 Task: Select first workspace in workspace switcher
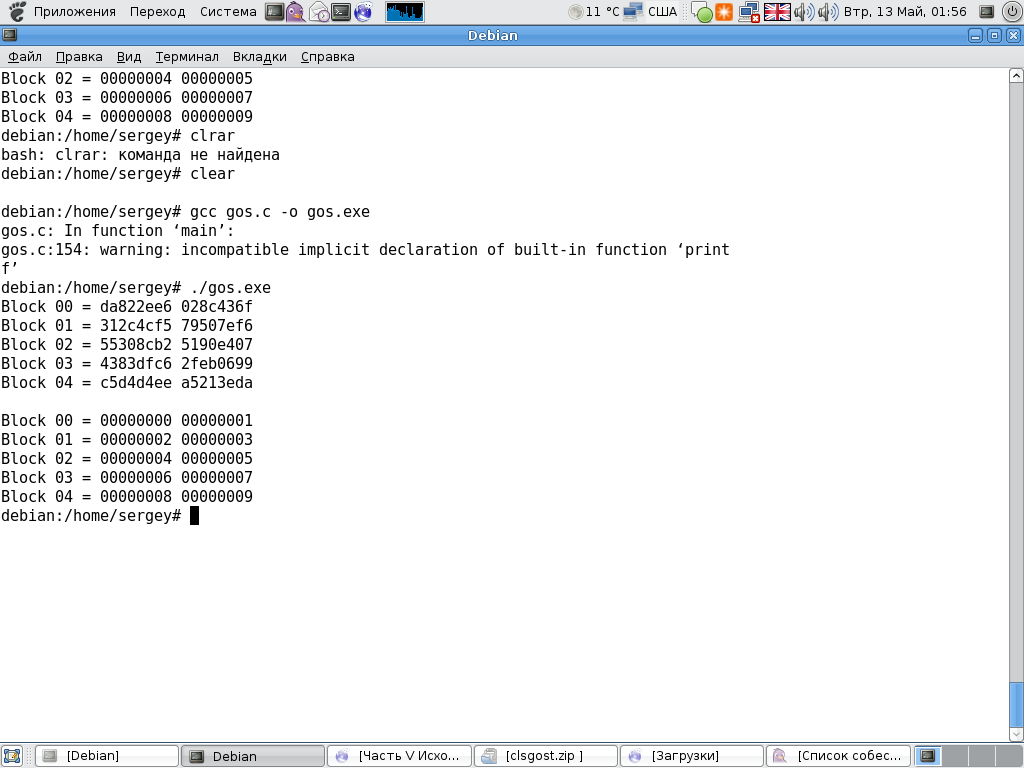tap(928, 756)
